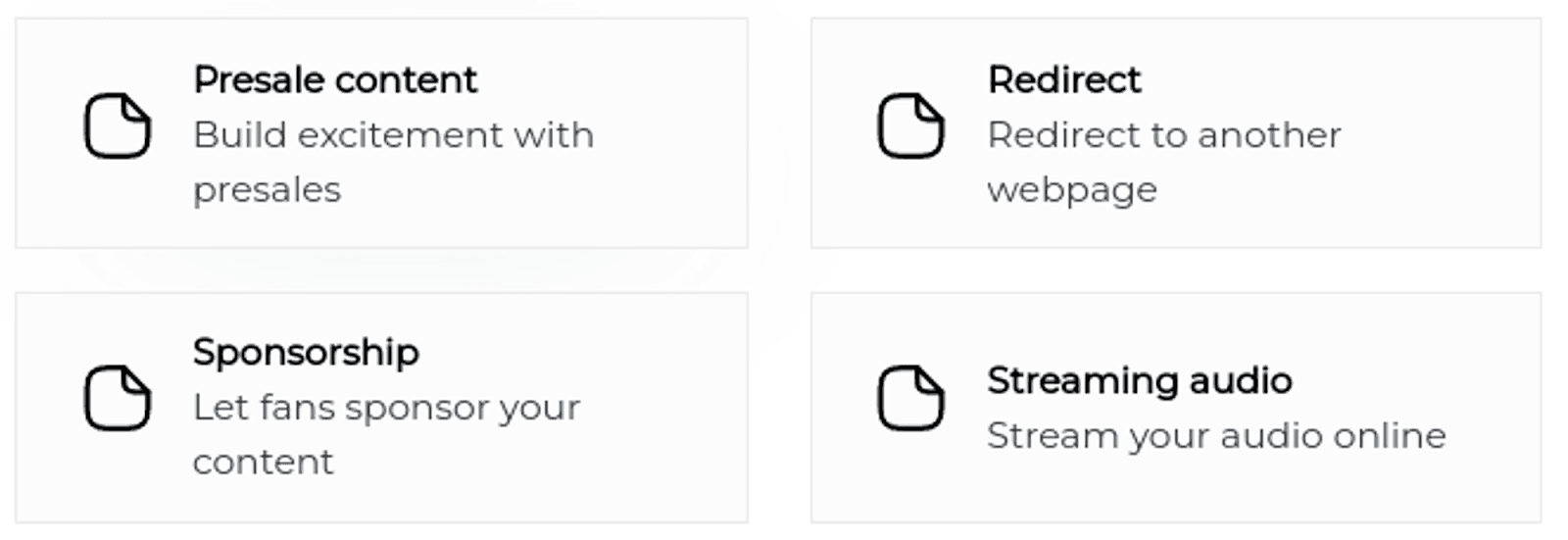Select the Presale content title
The width and height of the screenshot is (1568, 540).
pyautogui.click(x=335, y=79)
